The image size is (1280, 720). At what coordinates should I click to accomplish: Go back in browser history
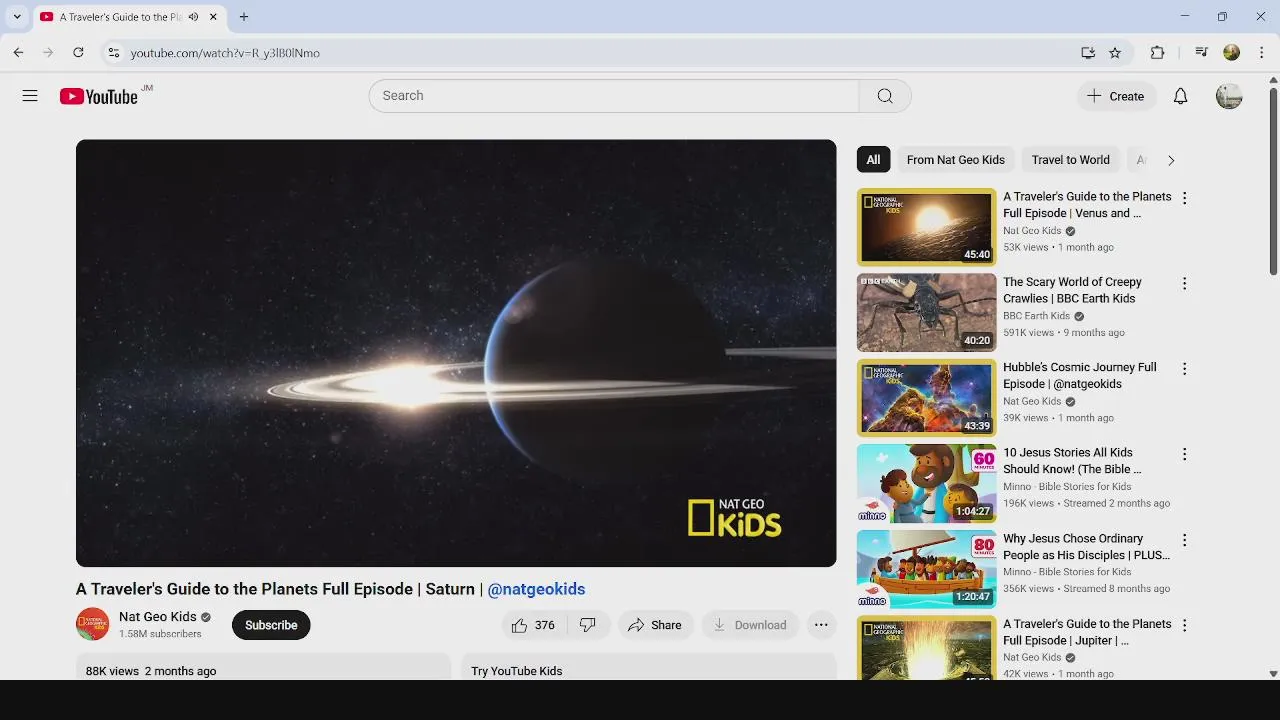18,53
